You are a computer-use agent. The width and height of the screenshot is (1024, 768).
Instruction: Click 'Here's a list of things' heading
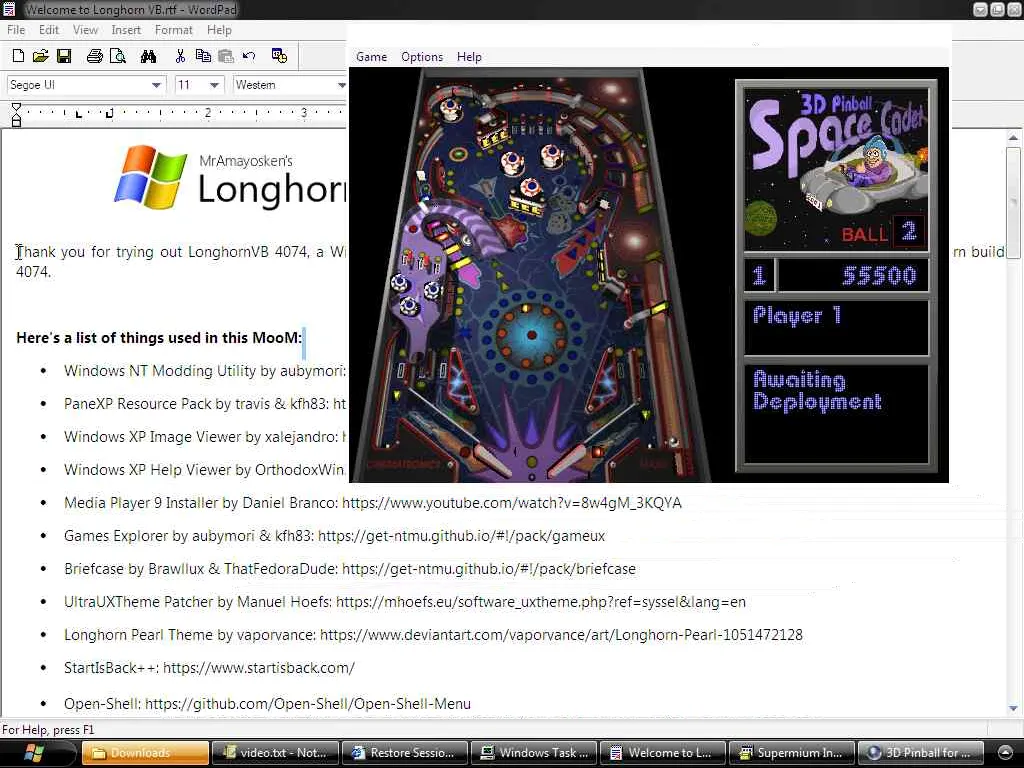click(159, 338)
